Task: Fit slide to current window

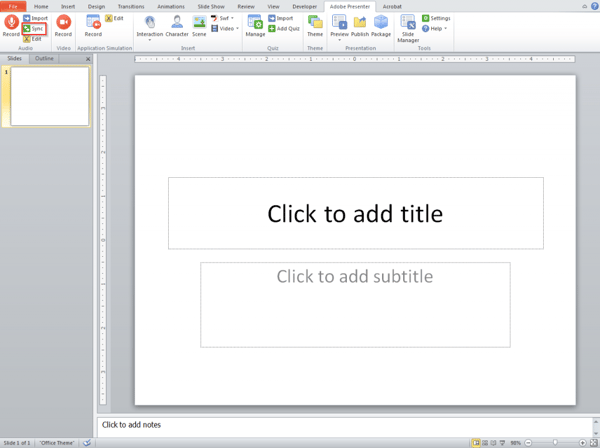Action: pos(593,443)
